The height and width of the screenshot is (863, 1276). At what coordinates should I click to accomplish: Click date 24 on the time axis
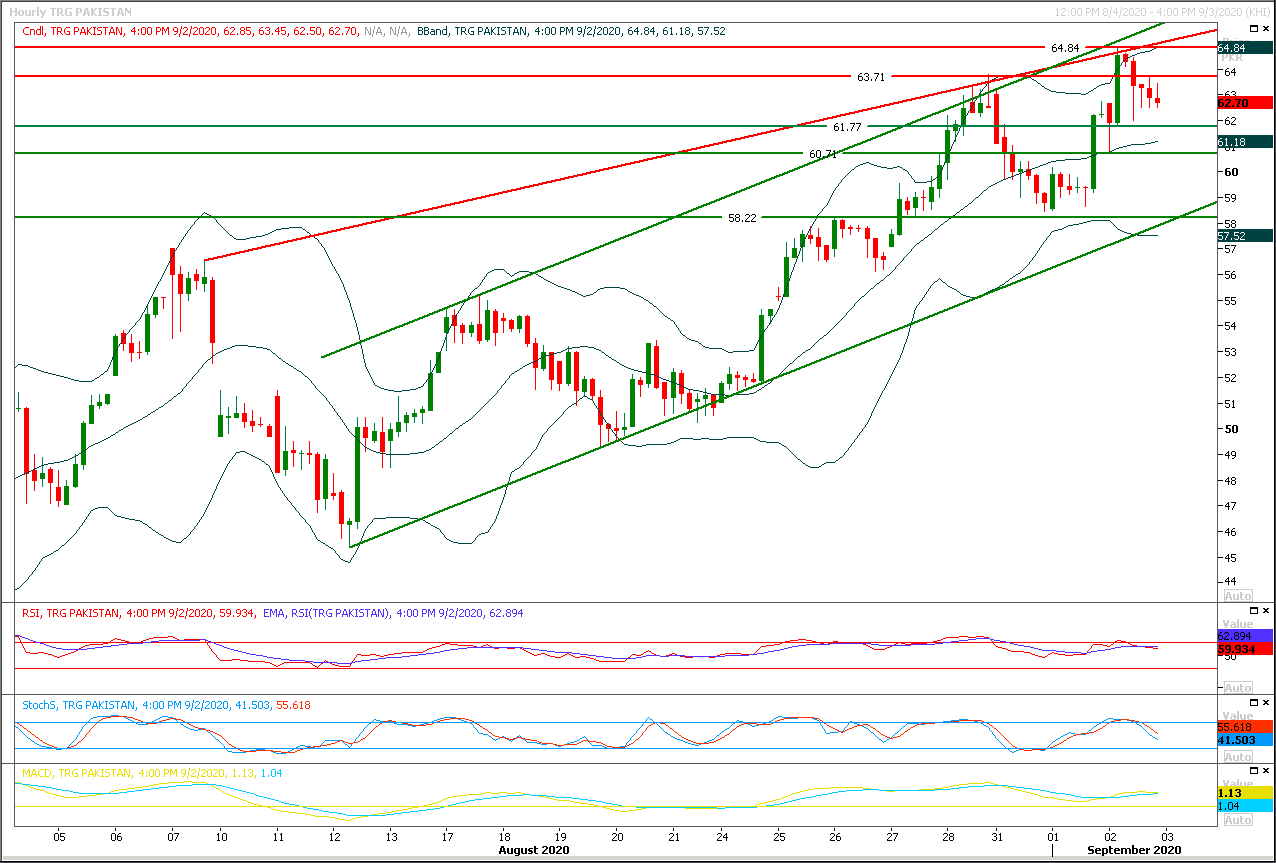tap(723, 836)
